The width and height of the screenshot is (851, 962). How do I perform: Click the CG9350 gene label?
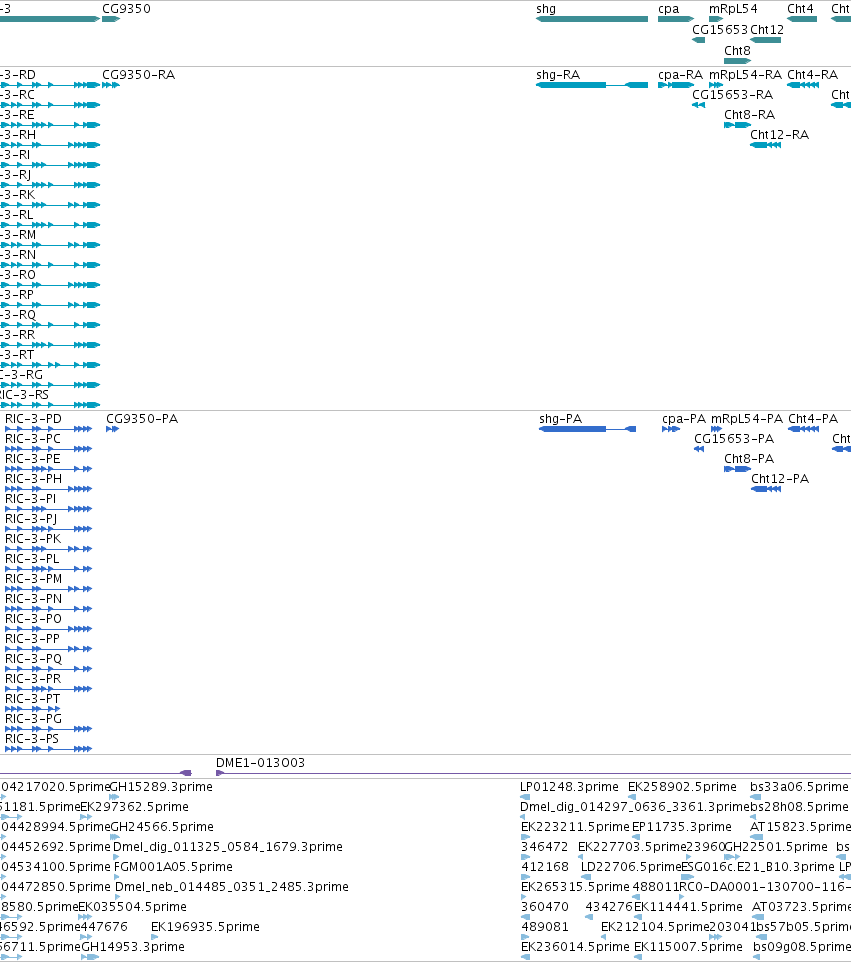(x=126, y=9)
